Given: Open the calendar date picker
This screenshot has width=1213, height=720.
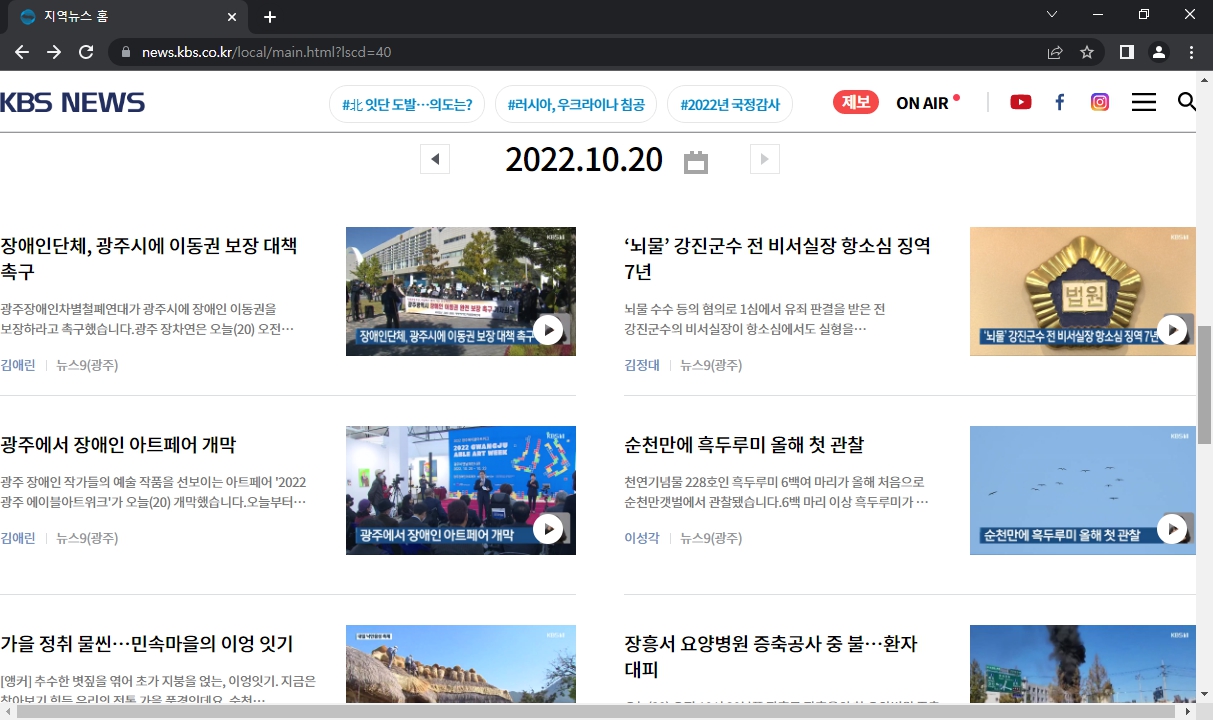Looking at the screenshot, I should pos(696,162).
